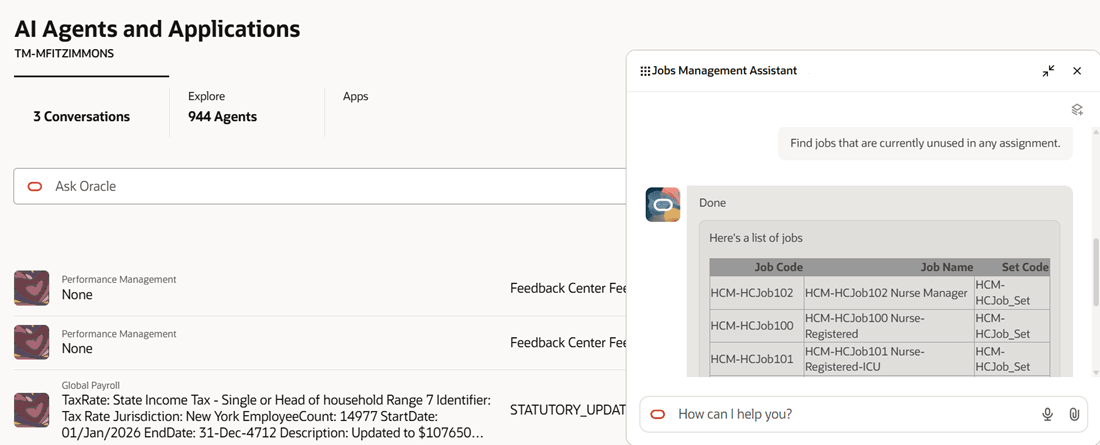Click the second Performance Management row thumbnail
The width and height of the screenshot is (1100, 445).
[x=32, y=342]
